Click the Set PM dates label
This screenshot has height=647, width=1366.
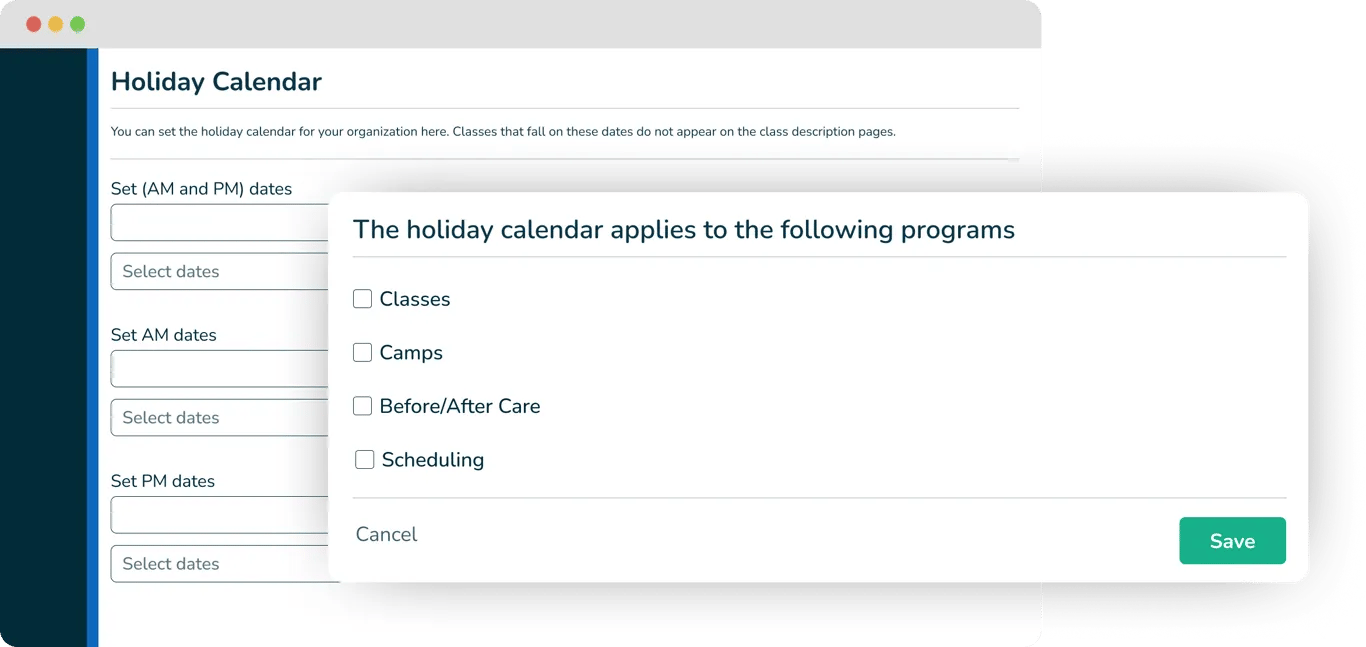point(163,481)
